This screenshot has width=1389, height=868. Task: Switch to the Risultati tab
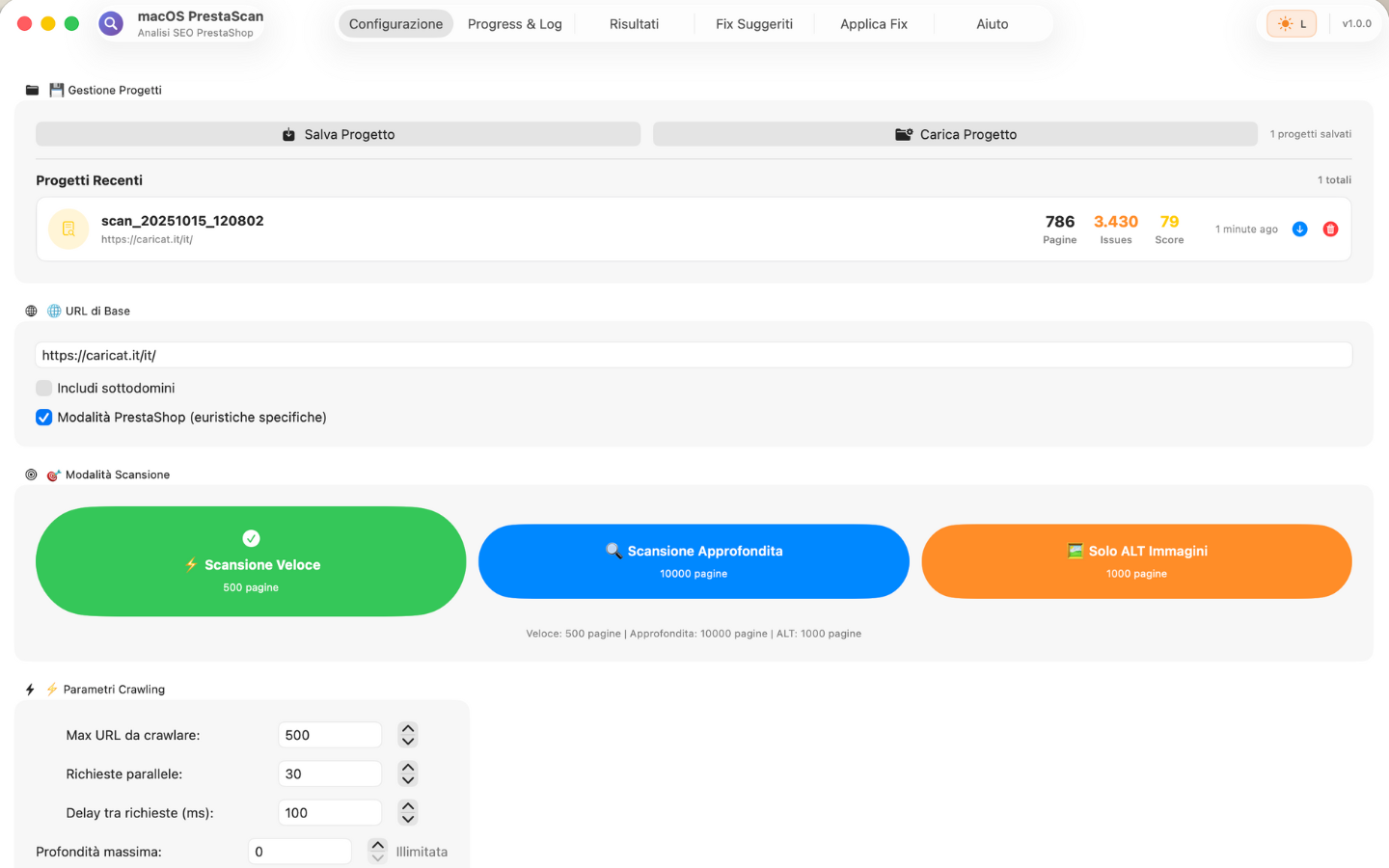[634, 23]
